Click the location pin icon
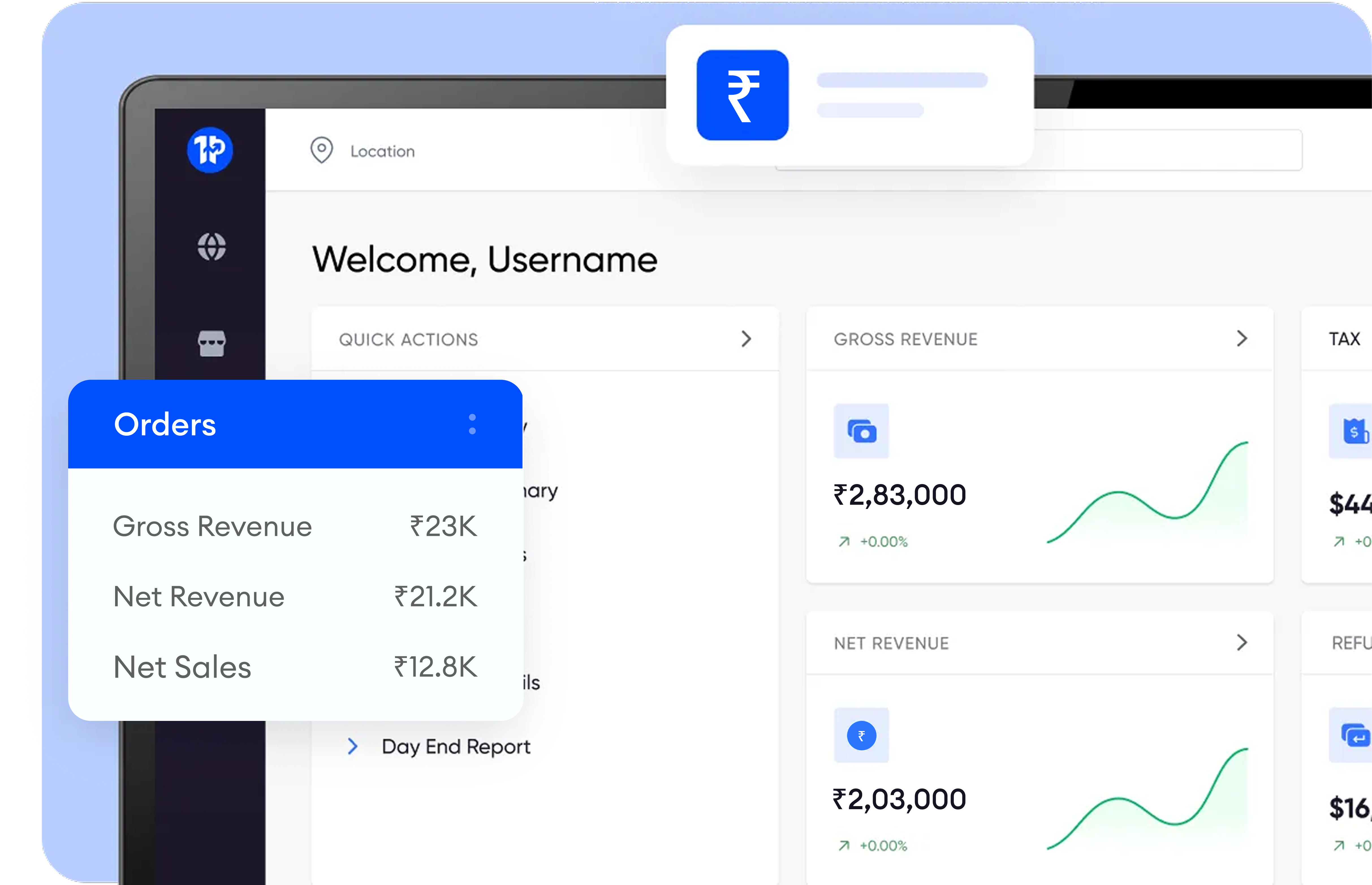Viewport: 1372px width, 885px height. (322, 151)
